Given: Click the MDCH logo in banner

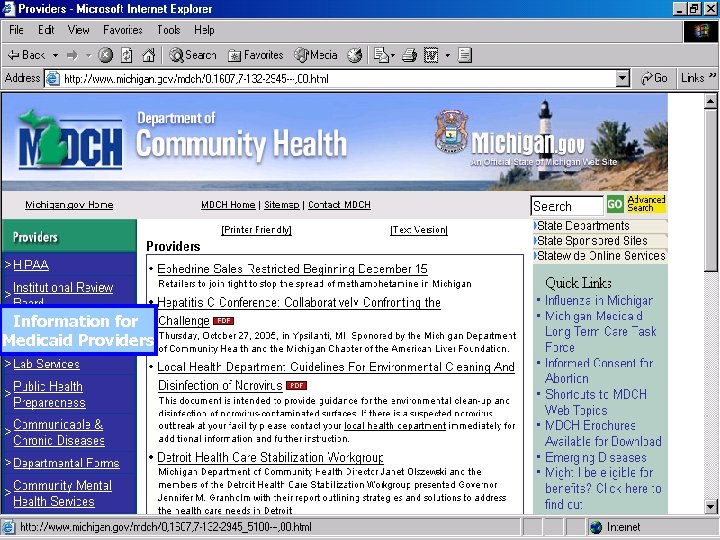Looking at the screenshot, I should coord(70,140).
